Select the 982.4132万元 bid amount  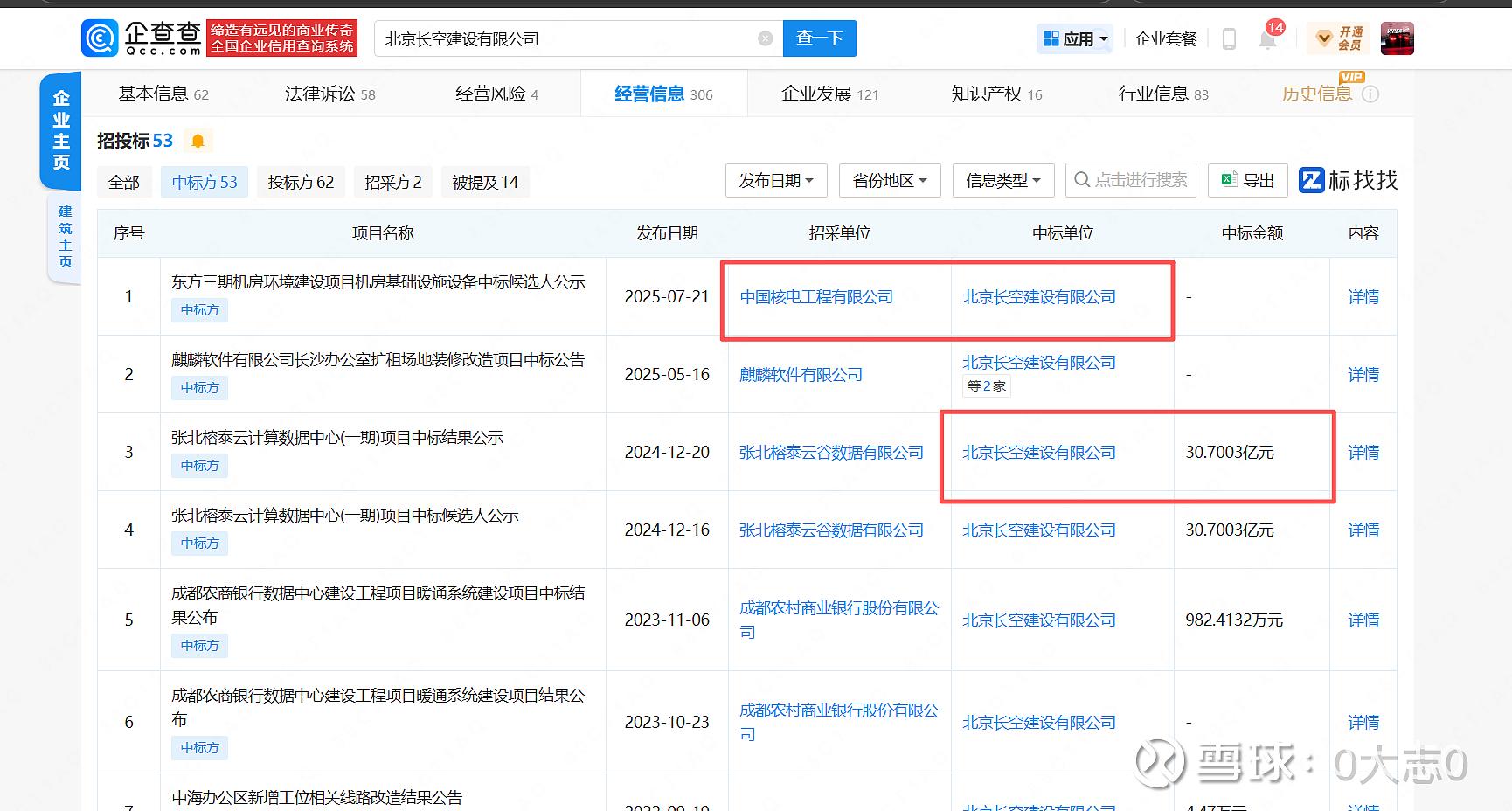pos(1234,620)
